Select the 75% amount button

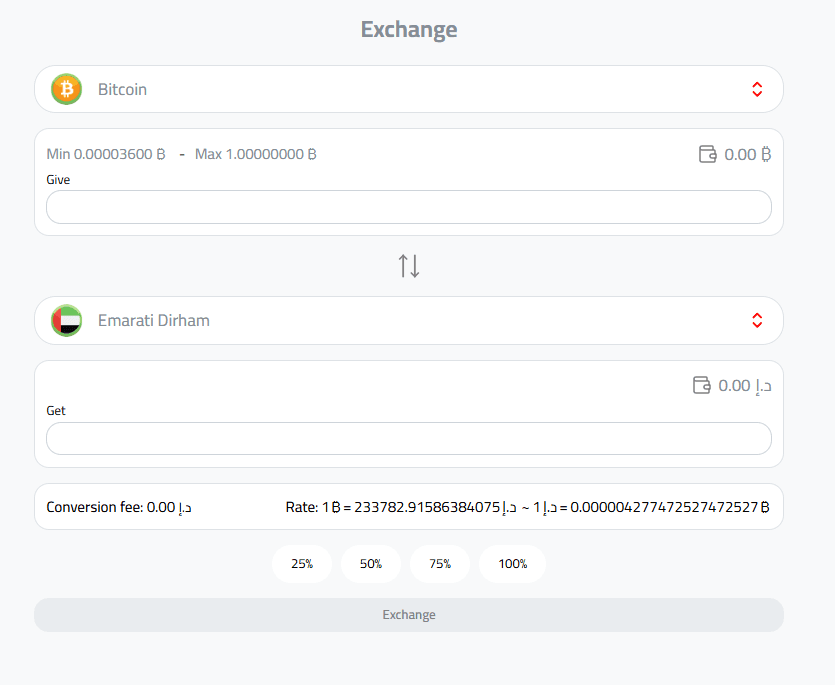(440, 564)
